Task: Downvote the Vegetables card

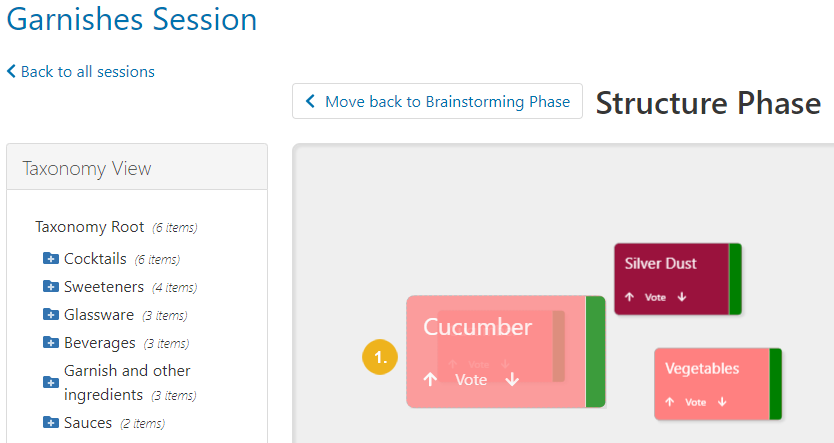Action: [x=722, y=402]
